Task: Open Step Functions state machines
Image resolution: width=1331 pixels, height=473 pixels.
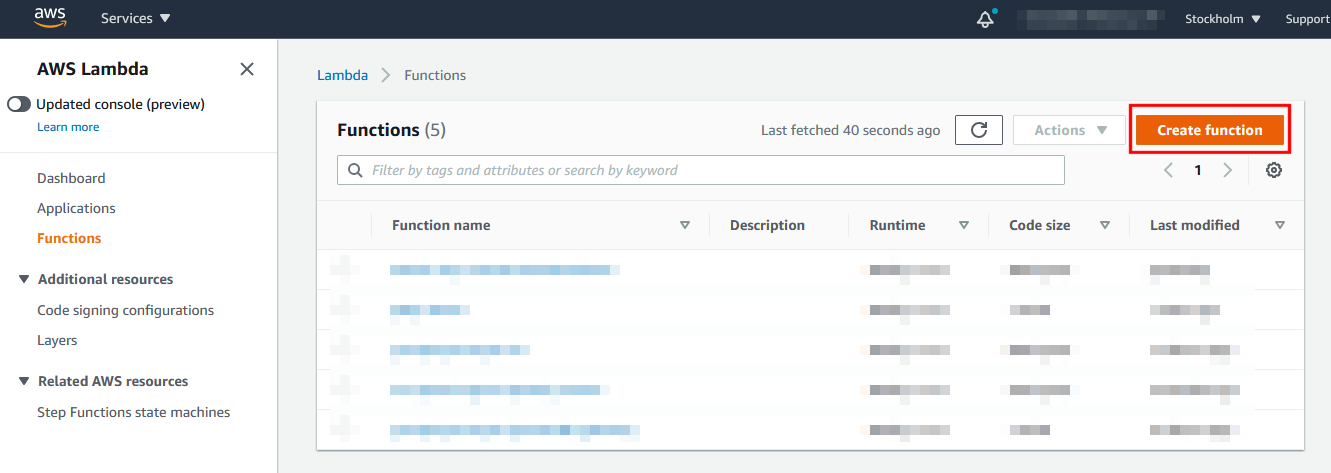Action: [x=134, y=412]
